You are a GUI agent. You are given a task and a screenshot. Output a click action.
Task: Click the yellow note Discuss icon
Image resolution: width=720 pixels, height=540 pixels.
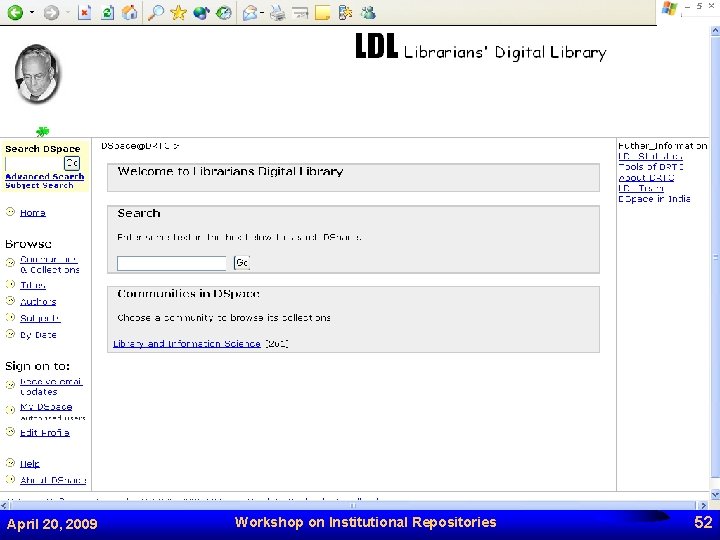322,13
